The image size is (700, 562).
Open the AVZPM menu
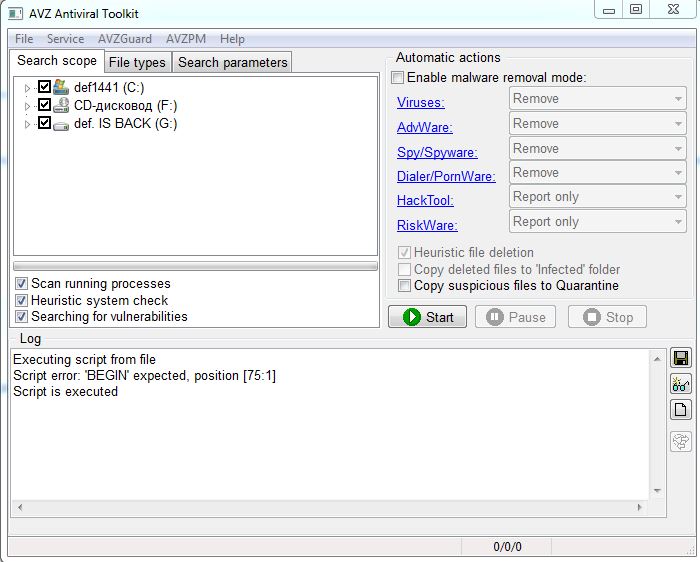(186, 39)
